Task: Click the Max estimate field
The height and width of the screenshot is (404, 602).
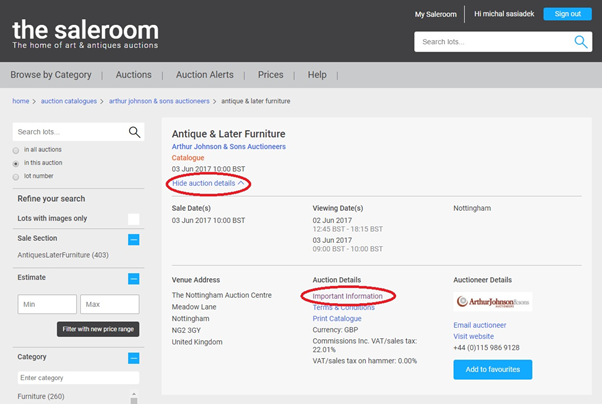Action: [x=110, y=304]
